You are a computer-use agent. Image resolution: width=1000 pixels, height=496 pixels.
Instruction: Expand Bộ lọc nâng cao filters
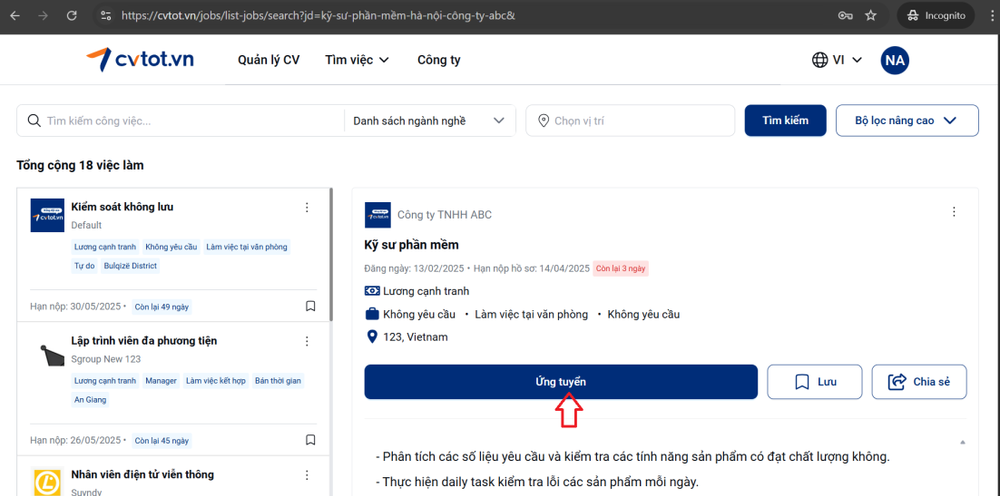[906, 121]
